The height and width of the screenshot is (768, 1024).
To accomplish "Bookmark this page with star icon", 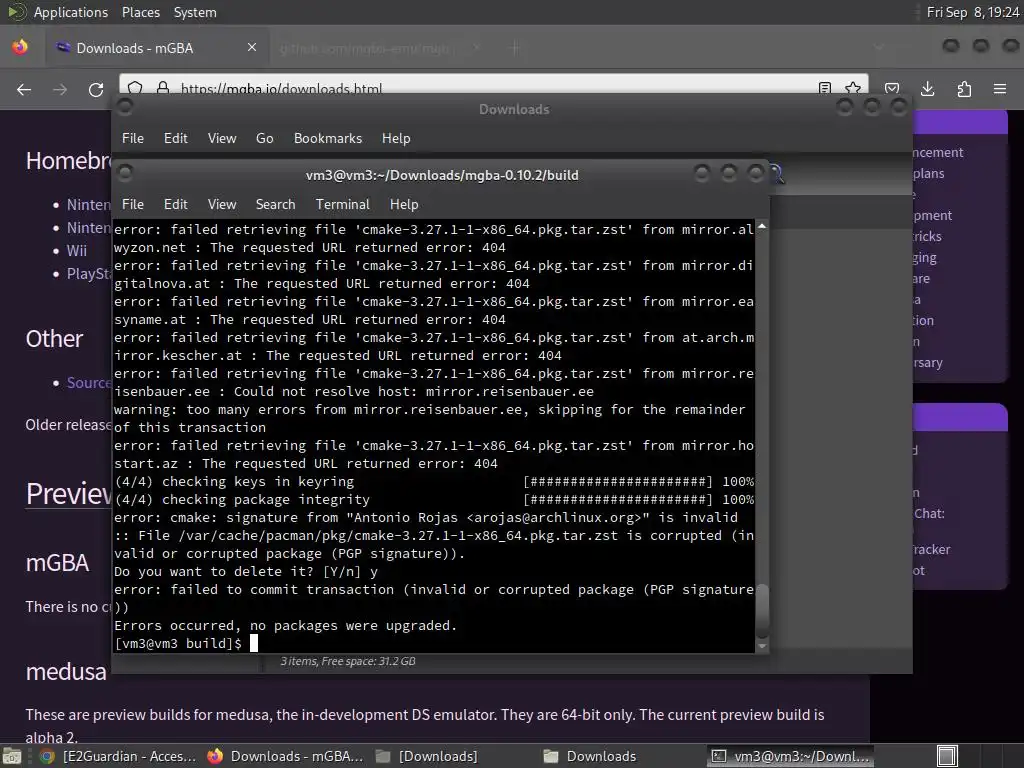I will 853,88.
